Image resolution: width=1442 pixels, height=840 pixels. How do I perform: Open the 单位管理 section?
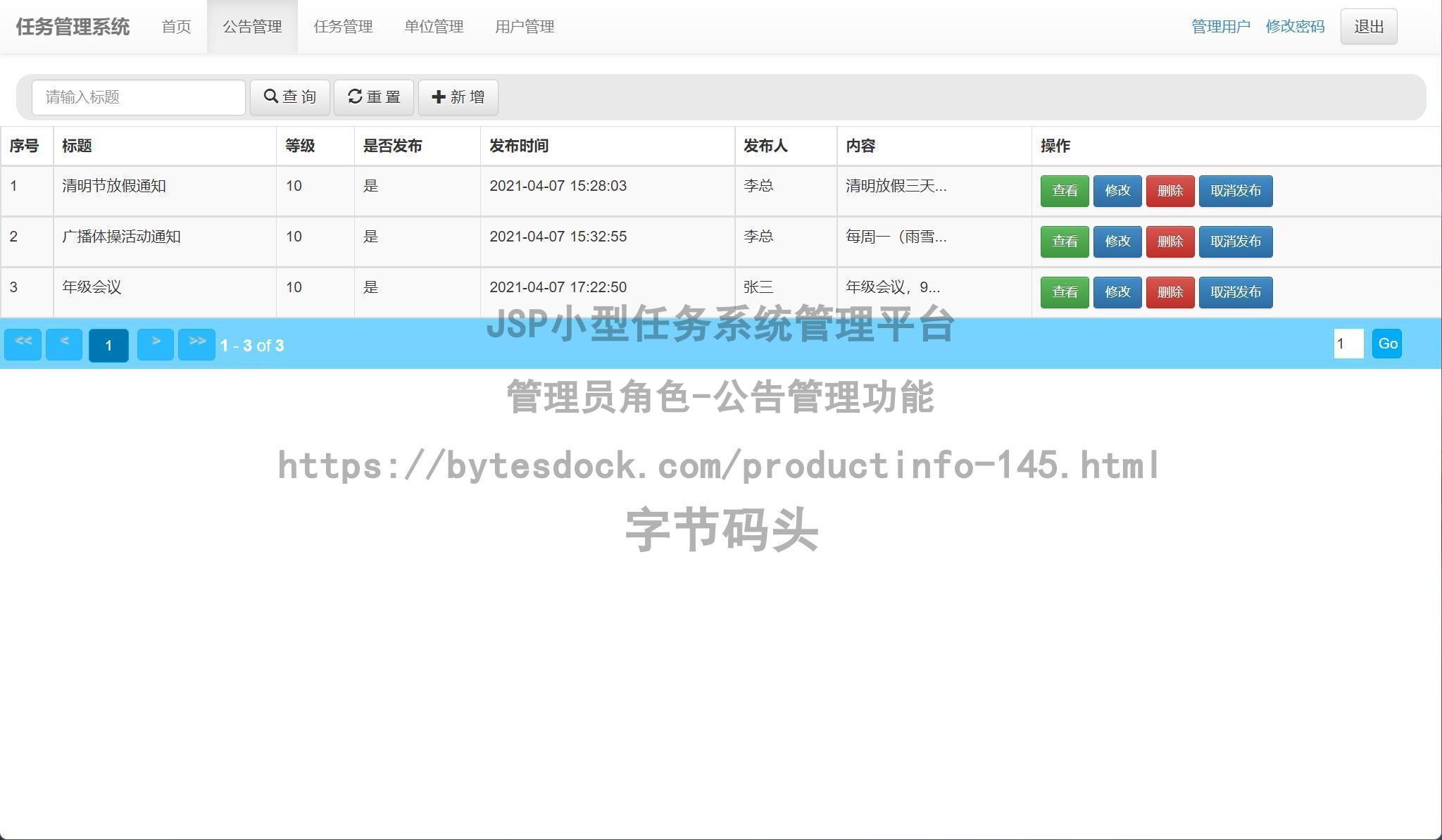[x=434, y=27]
